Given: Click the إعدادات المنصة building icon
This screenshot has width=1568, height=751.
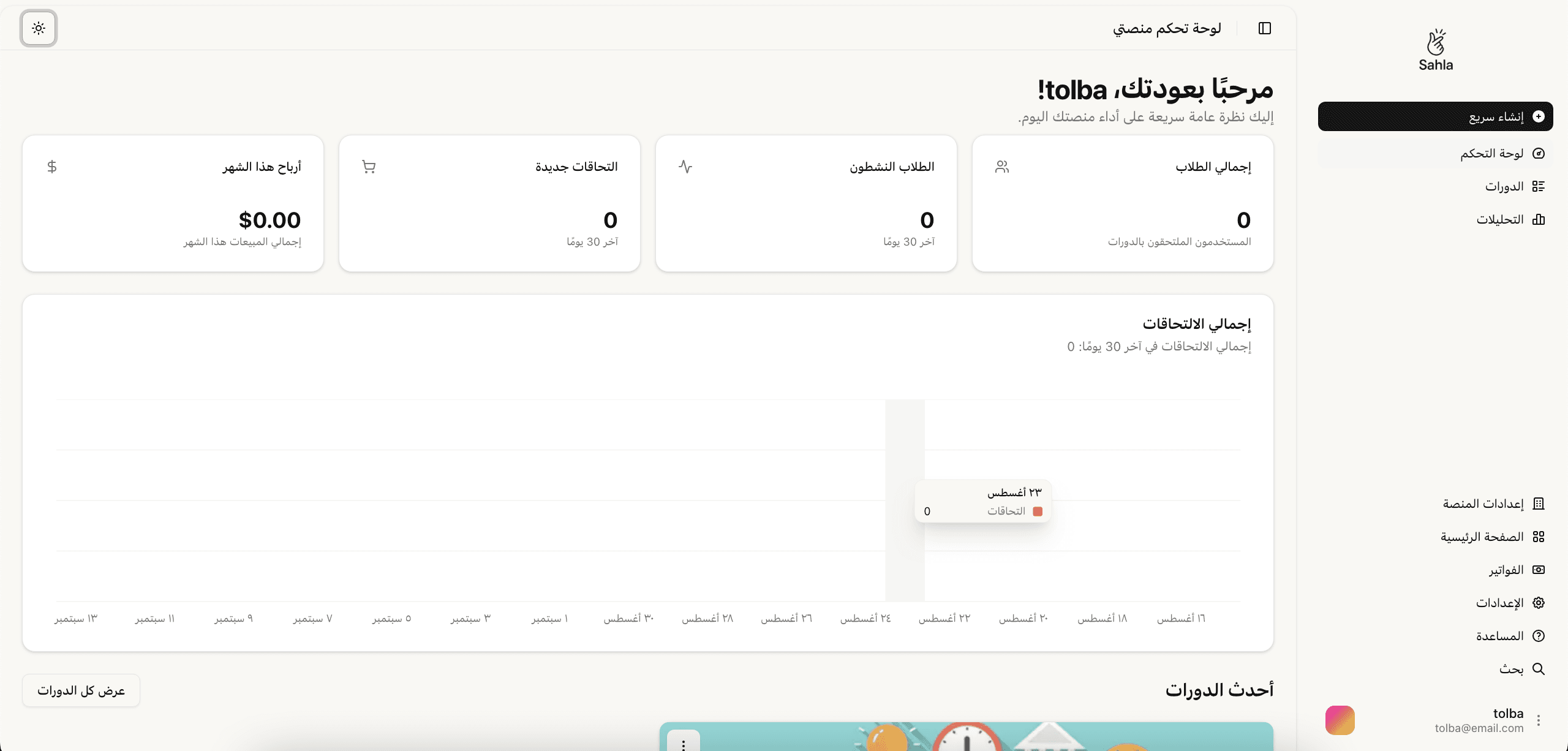Looking at the screenshot, I should point(1539,504).
